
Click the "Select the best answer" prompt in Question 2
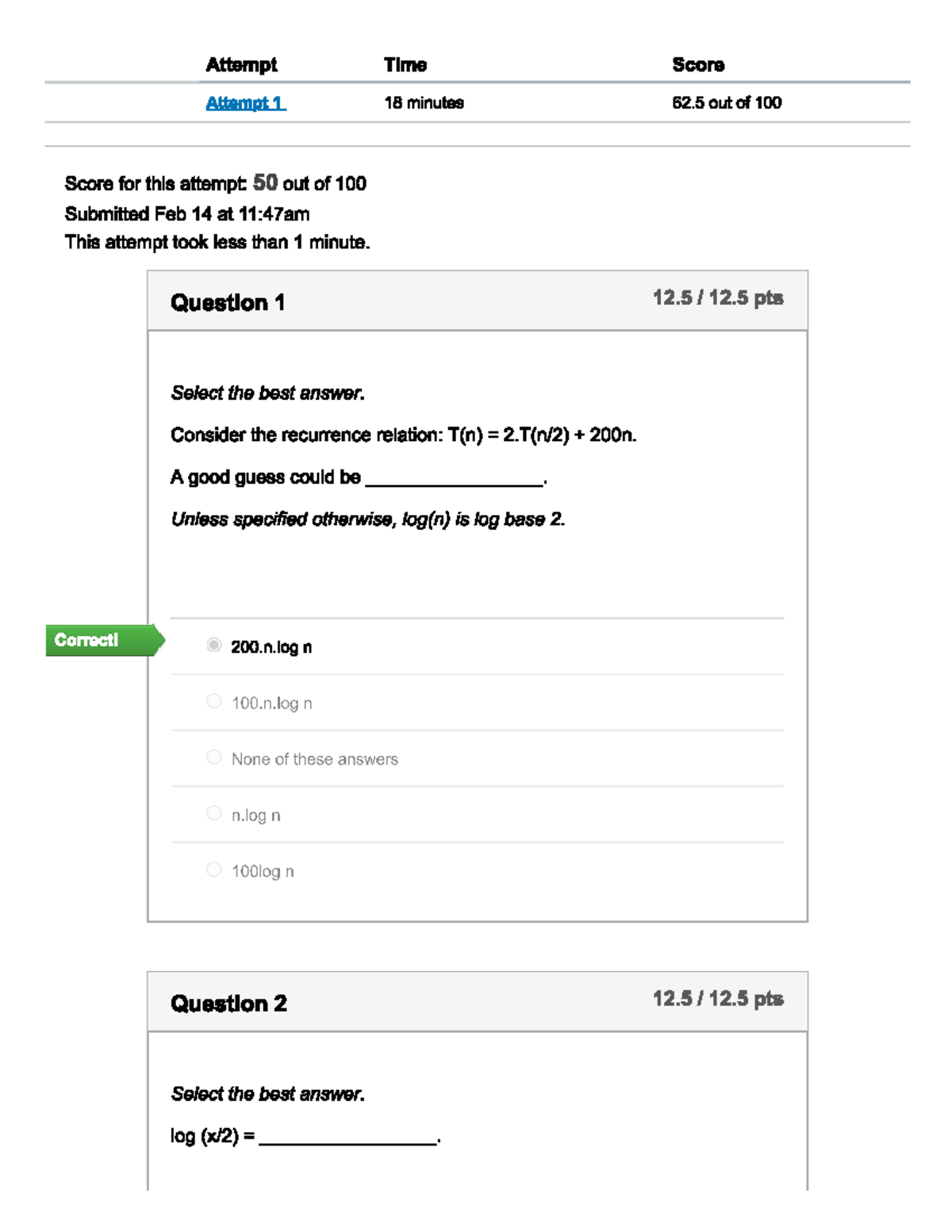[x=268, y=1093]
